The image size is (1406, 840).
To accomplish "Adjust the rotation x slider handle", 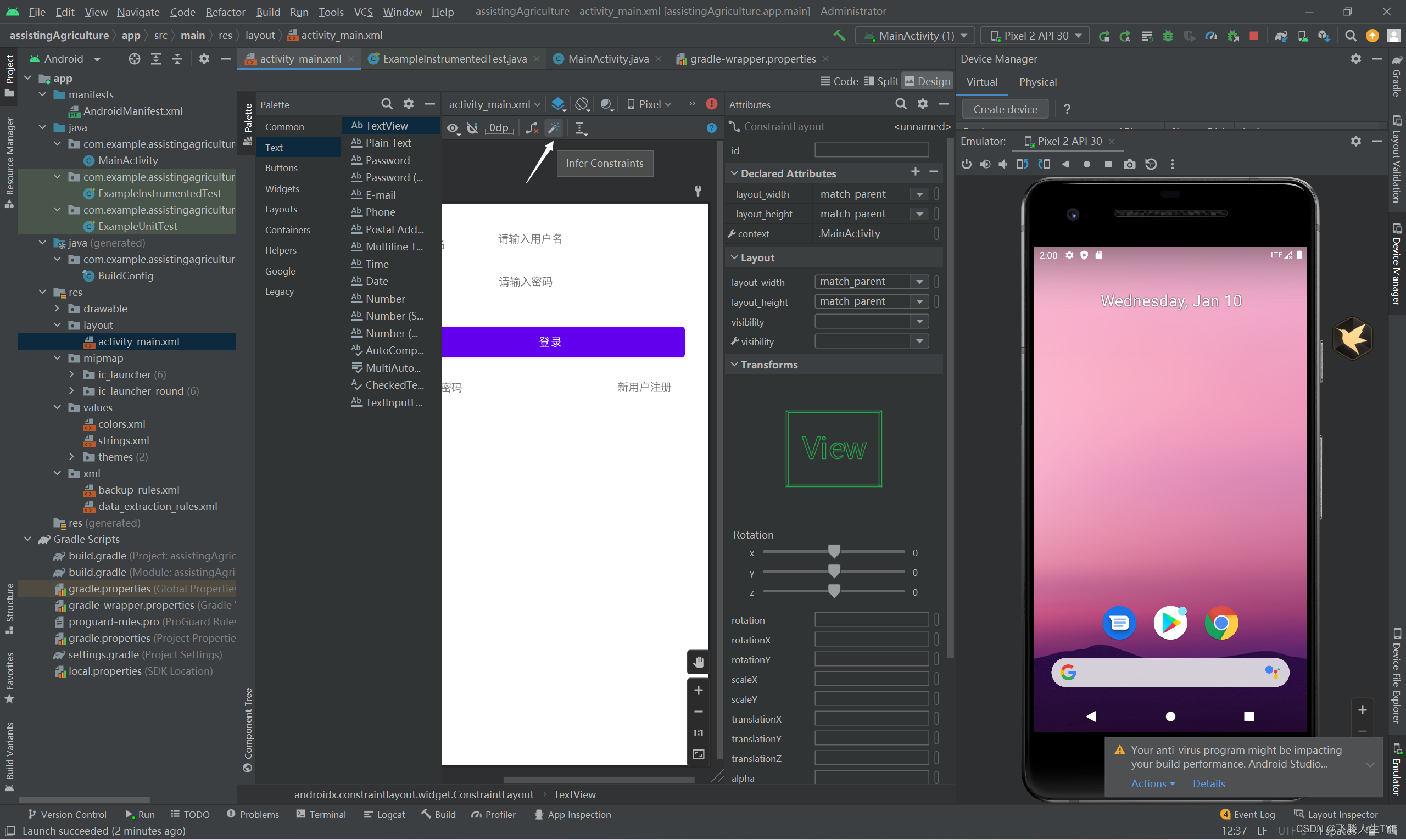I will [834, 551].
